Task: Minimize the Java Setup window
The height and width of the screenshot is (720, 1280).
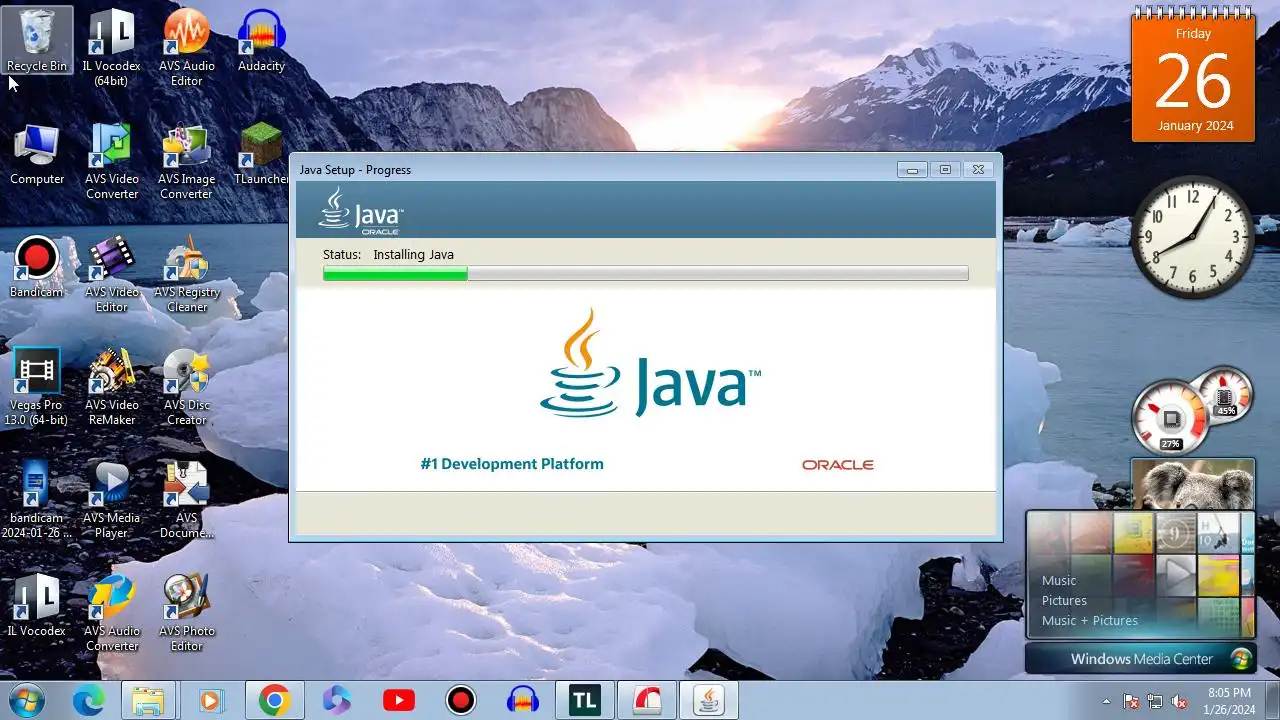Action: click(x=911, y=170)
